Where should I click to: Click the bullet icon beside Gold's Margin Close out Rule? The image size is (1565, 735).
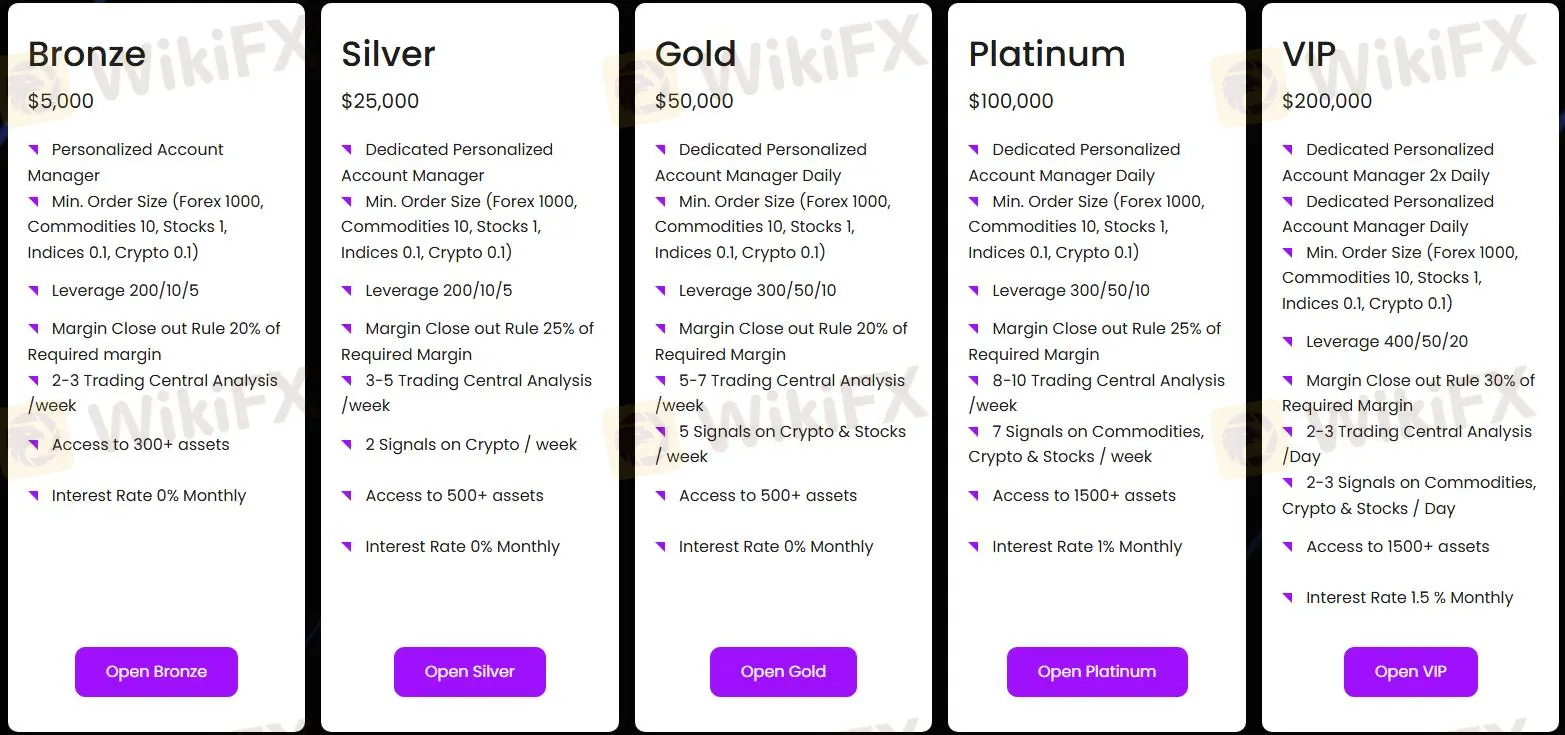(661, 328)
